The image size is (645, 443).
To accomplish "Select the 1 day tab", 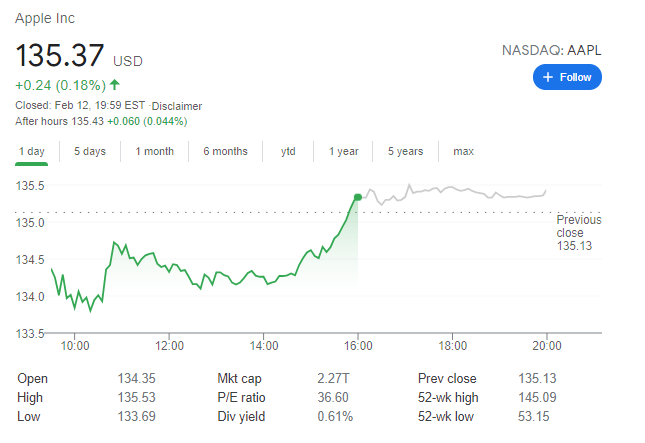I will (31, 151).
